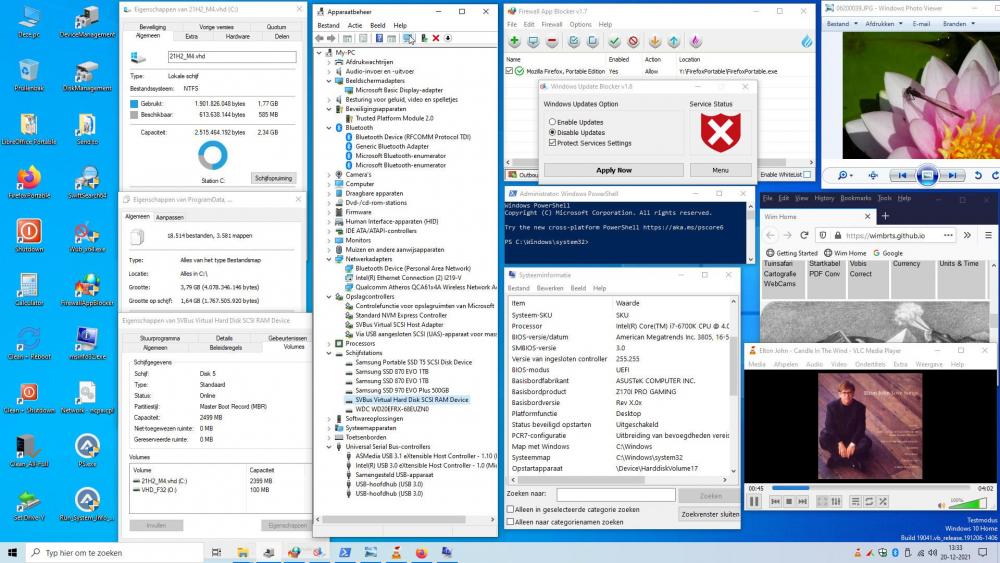Open extended settings in VLC Media Player
The height and width of the screenshot is (563, 1000).
(x=836, y=502)
